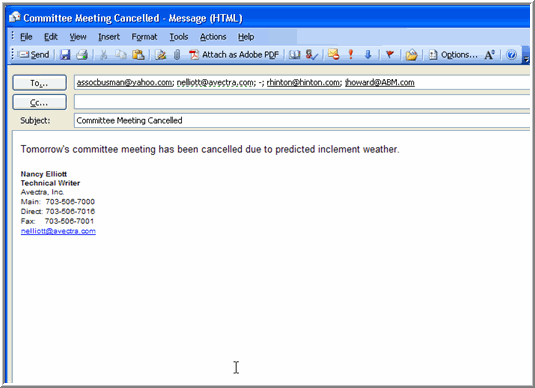The height and width of the screenshot is (388, 535).
Task: Open the Signature insert icon
Action: [160, 55]
